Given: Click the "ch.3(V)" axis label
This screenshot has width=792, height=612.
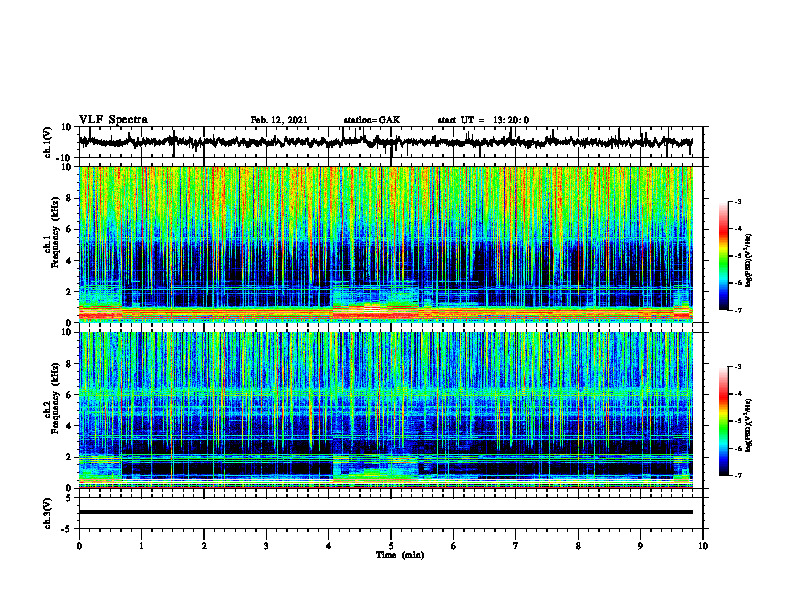Looking at the screenshot, I should point(48,513).
